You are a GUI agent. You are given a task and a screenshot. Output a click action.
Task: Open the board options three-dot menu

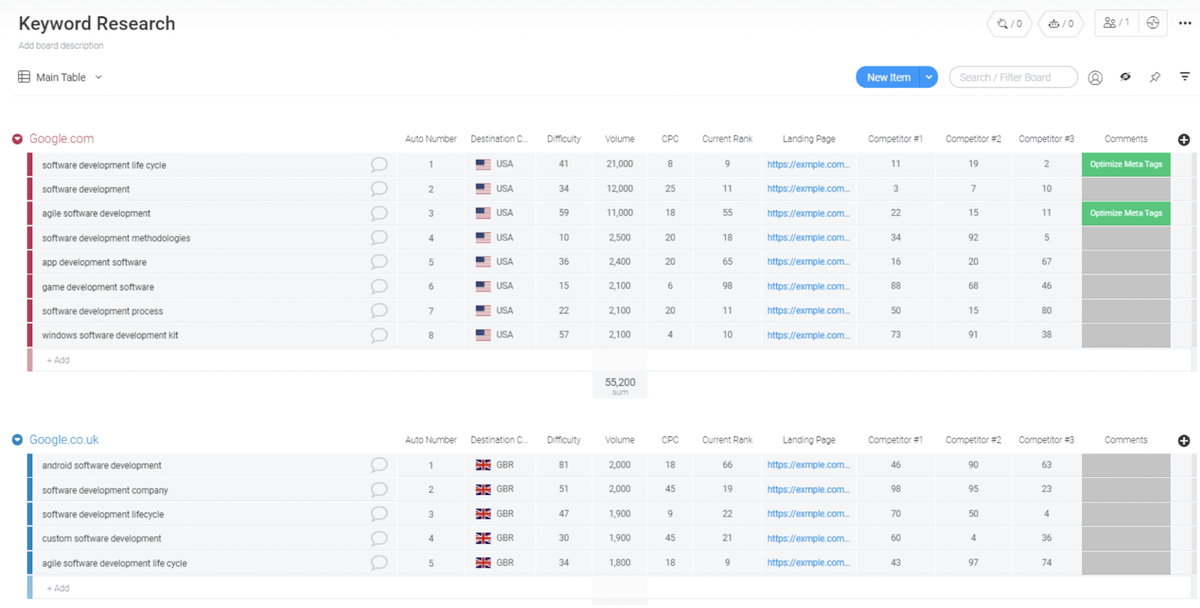coord(1185,23)
